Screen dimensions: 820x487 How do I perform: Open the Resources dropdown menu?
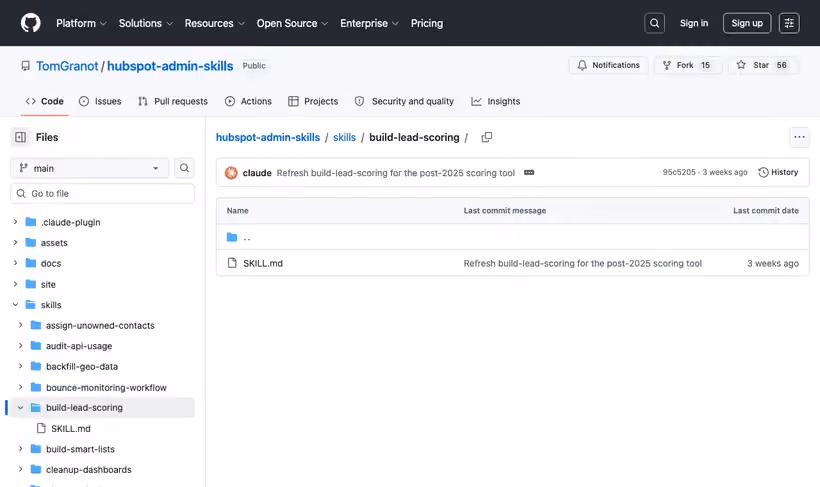pos(214,24)
